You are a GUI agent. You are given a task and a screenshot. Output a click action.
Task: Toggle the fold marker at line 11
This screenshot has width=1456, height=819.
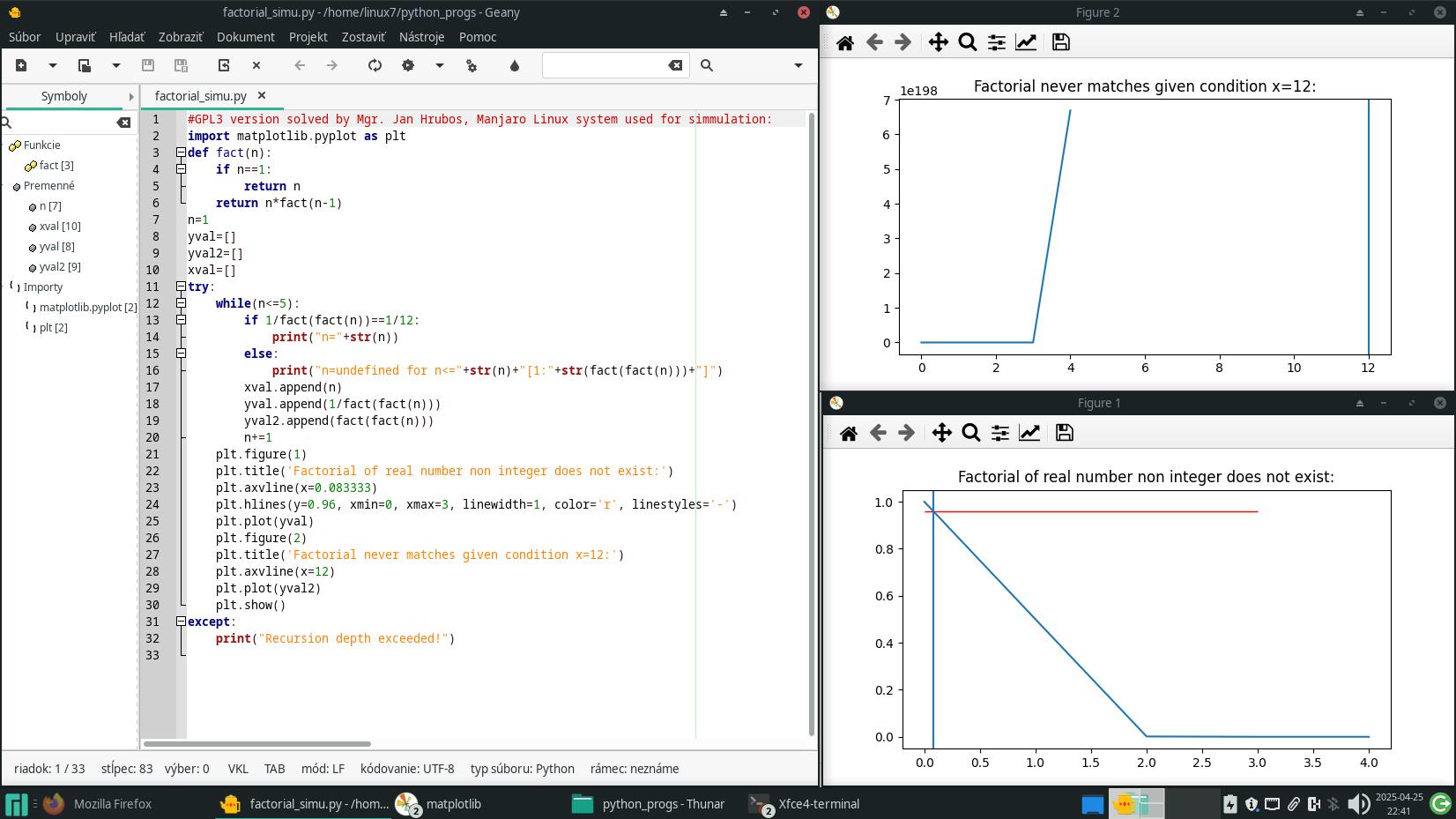pyautogui.click(x=181, y=287)
